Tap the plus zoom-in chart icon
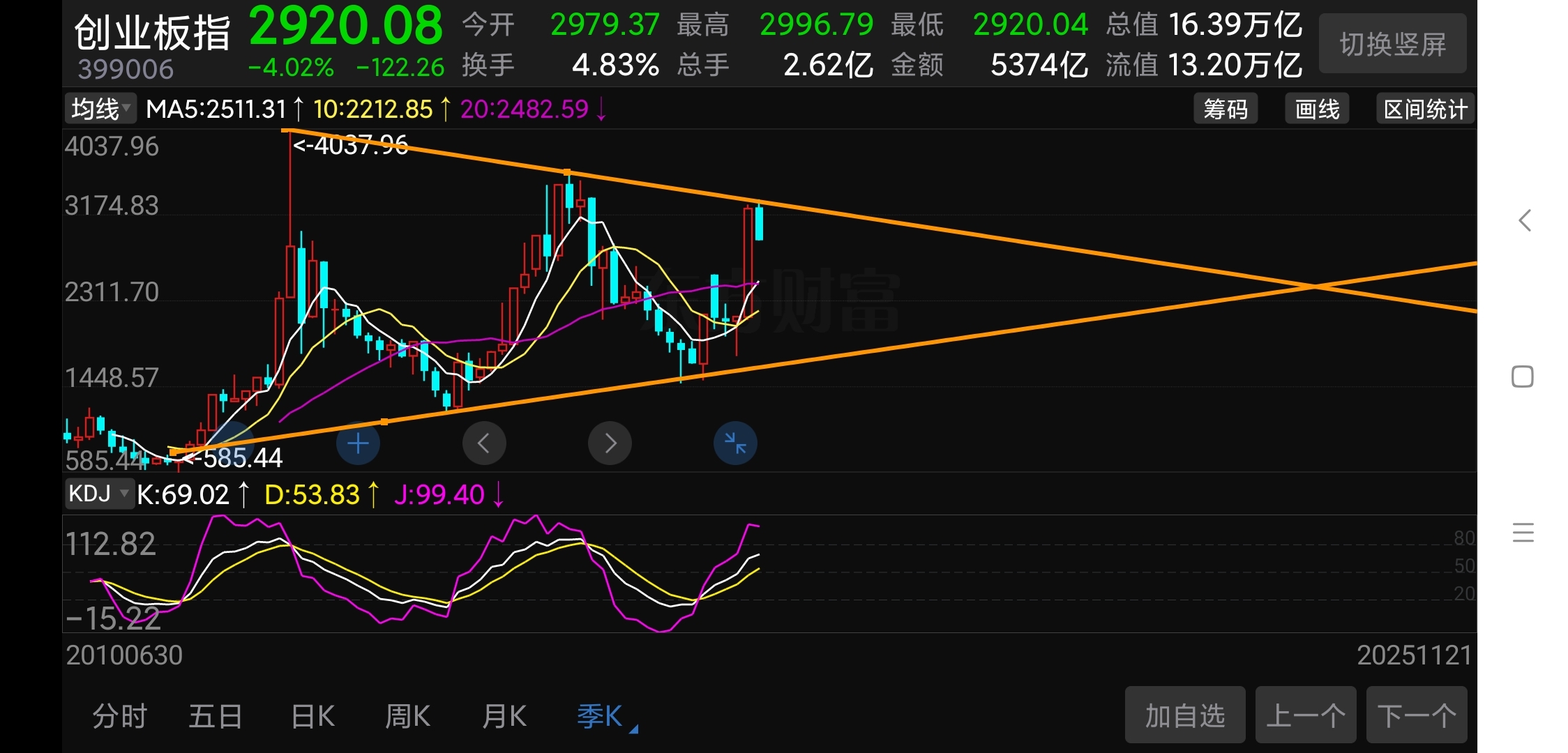1568x753 pixels. (358, 443)
